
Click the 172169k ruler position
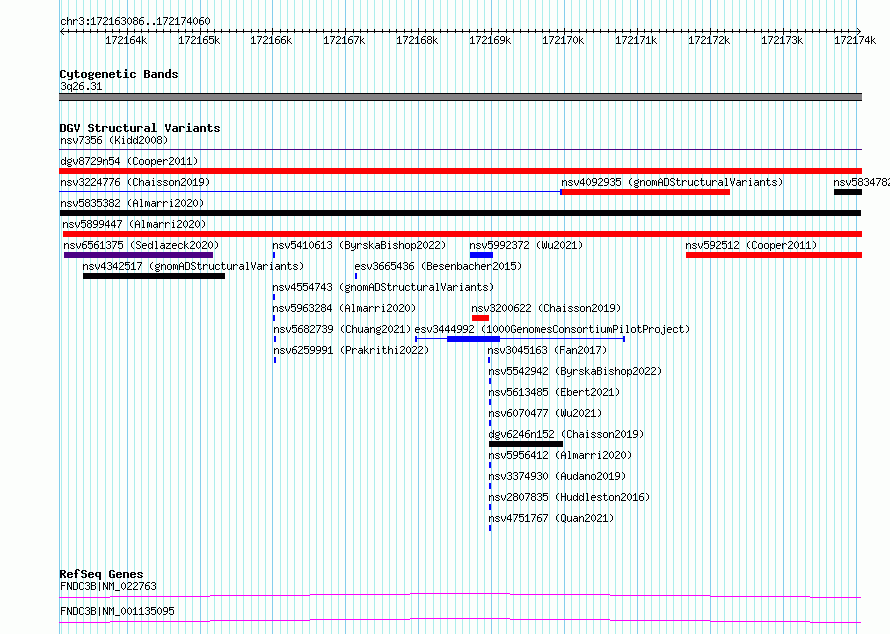coord(490,40)
